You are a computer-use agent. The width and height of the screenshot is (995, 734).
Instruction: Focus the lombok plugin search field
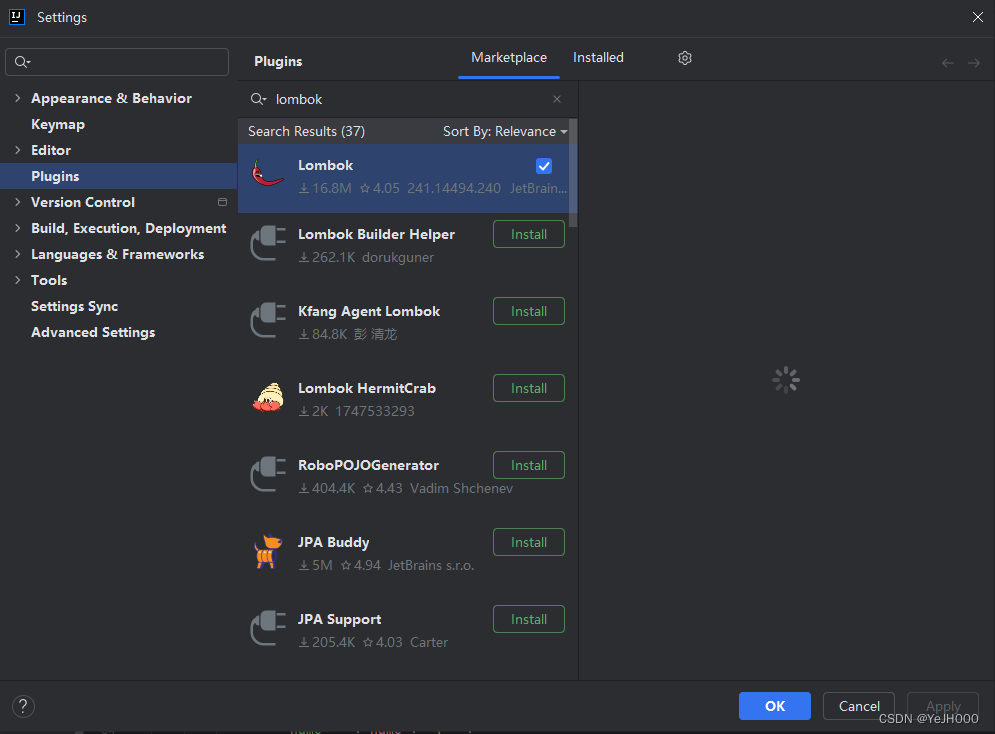(x=406, y=99)
